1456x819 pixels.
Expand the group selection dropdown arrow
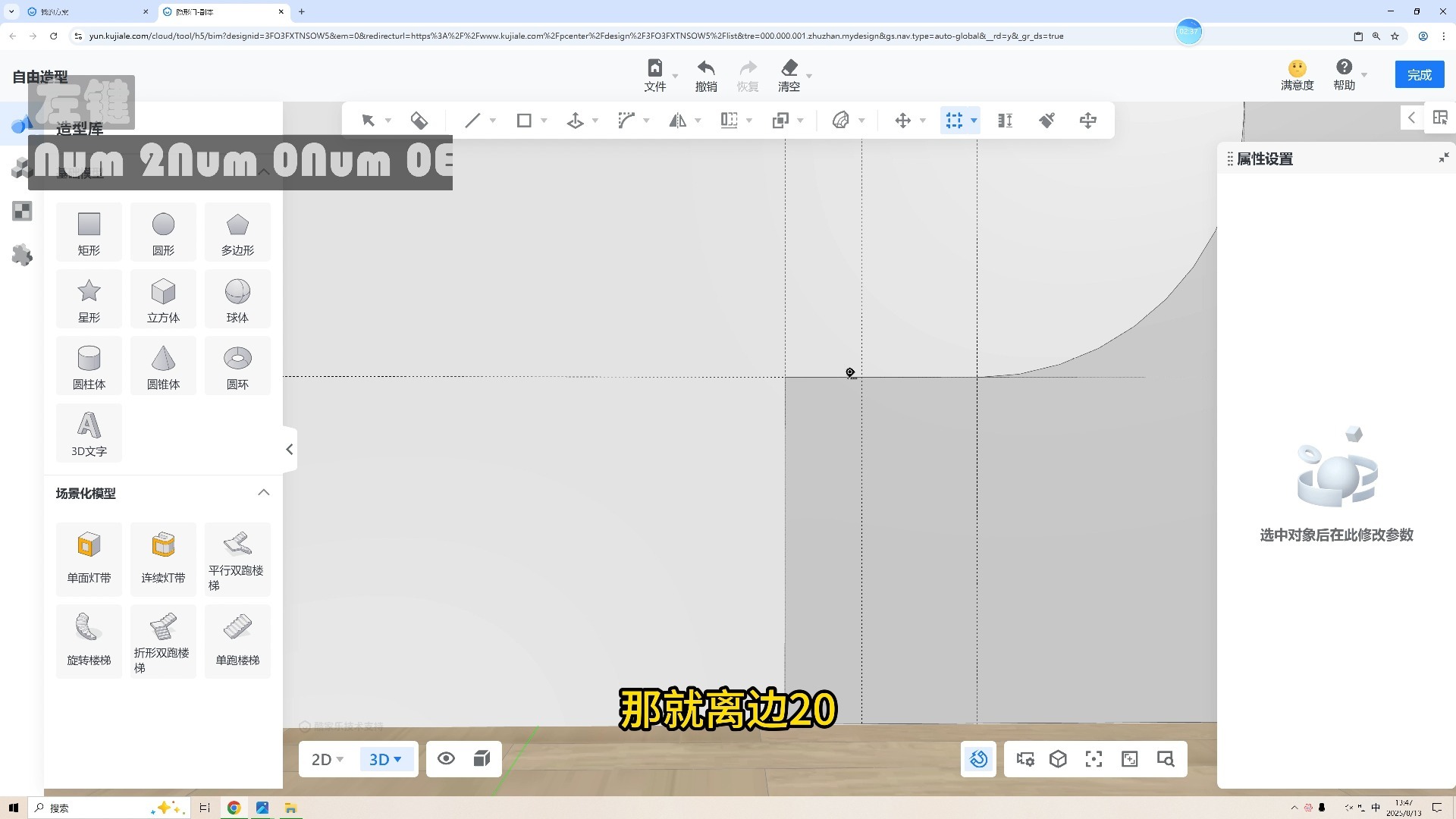coord(974,121)
